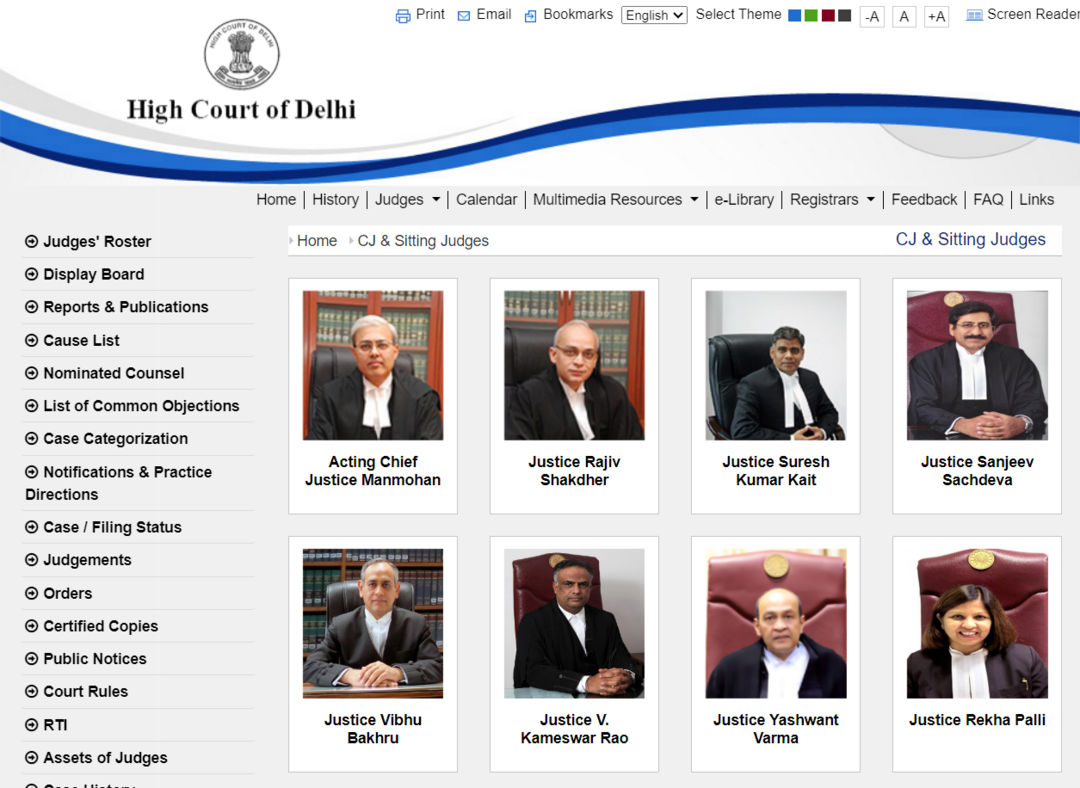Click the arrow icon beside Judges' Roster
The width and height of the screenshot is (1080, 788).
tap(32, 241)
